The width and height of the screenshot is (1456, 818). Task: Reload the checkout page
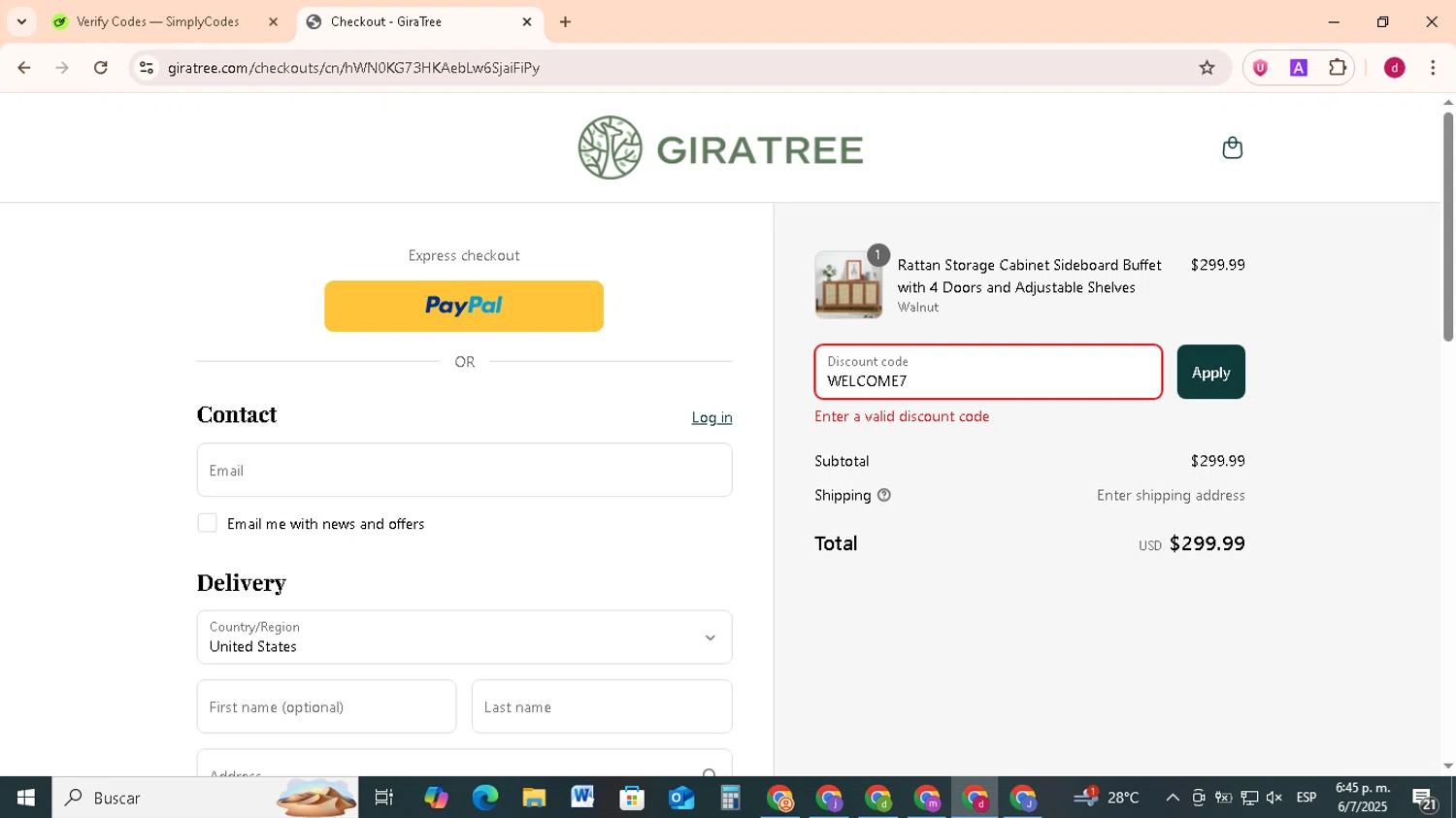point(101,68)
